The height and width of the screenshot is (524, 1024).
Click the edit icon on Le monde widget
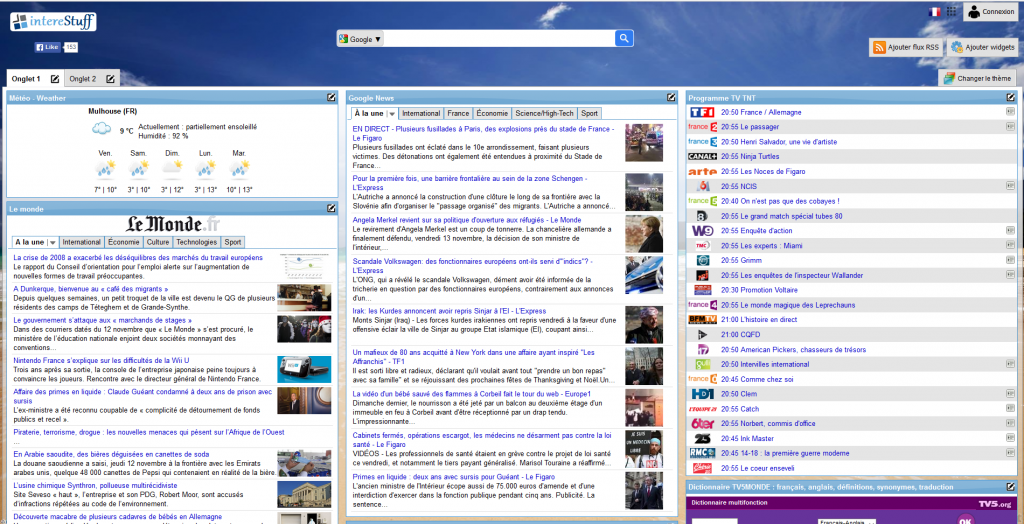(331, 208)
